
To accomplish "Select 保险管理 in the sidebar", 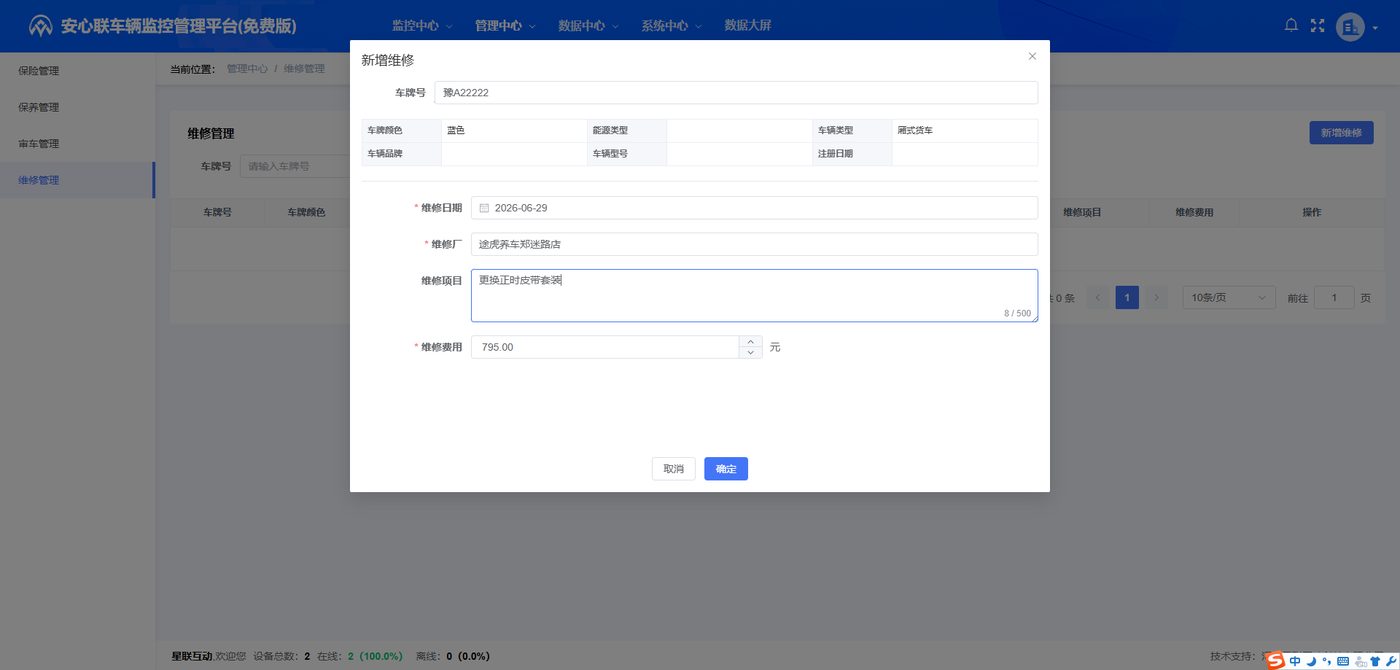I will click(77, 71).
